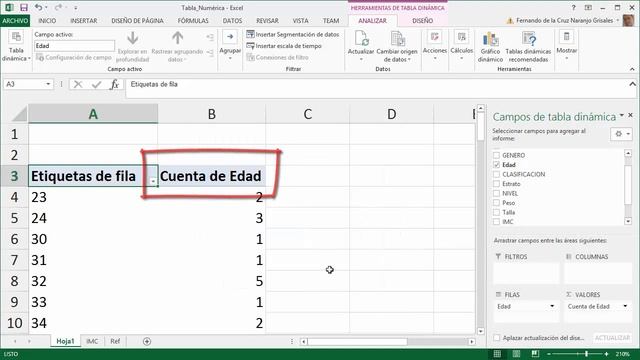
Task: Enable Aplazar actualización del diseño checkbox
Action: tap(496, 338)
